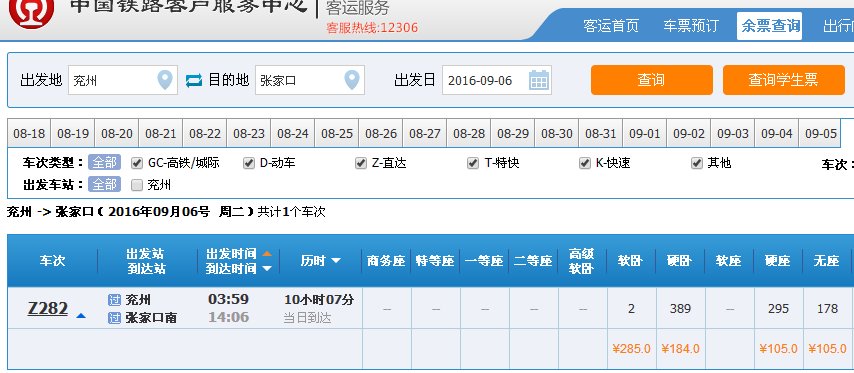854x373 pixels.
Task: Click the orange 查询 search button
Action: [651, 80]
